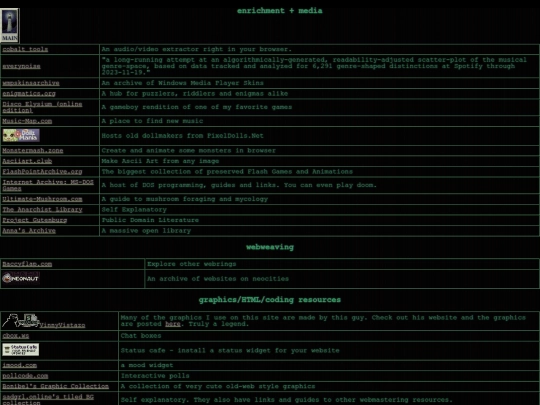Click 'A place to find new music' text
Image resolution: width=540 pixels, height=405 pixels.
point(152,121)
